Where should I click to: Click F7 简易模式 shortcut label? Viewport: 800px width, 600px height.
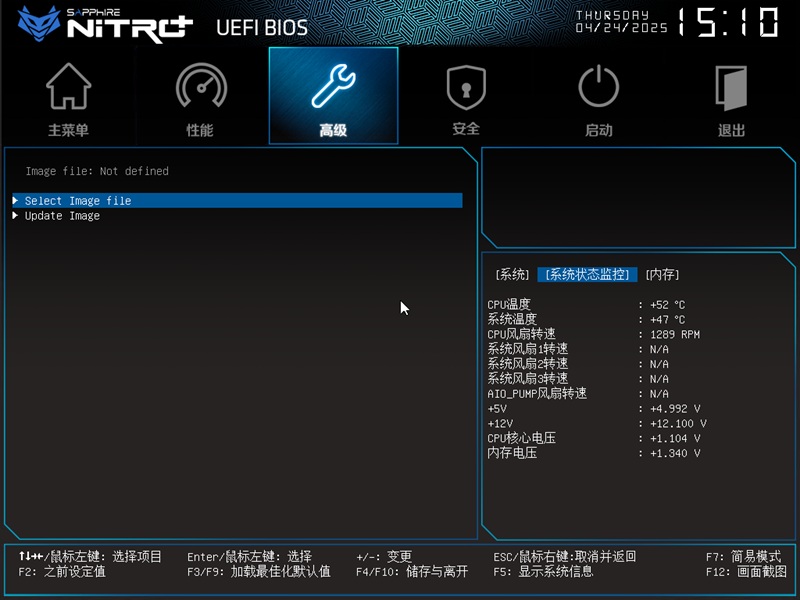click(x=743, y=556)
